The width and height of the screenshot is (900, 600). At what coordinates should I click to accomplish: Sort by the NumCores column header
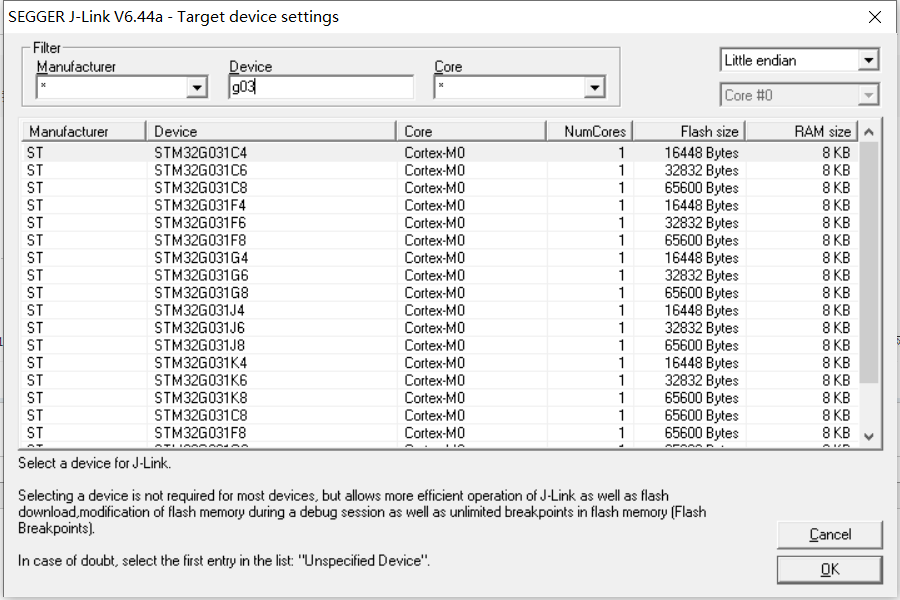pyautogui.click(x=589, y=131)
